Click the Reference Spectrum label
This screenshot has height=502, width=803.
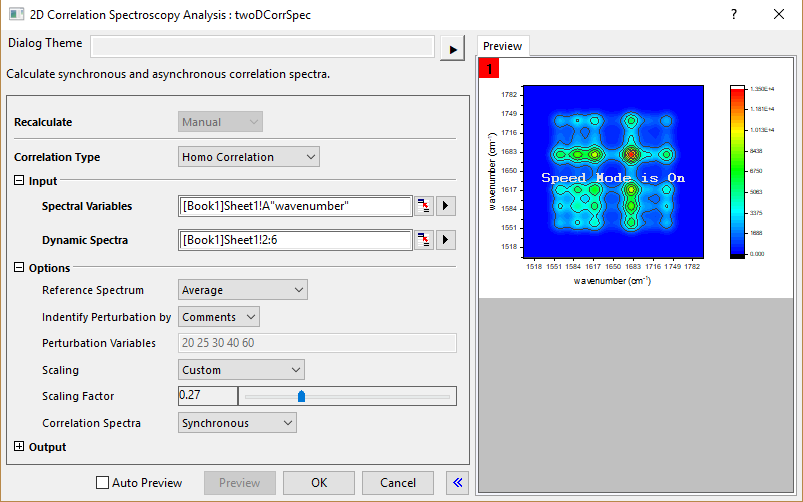[x=93, y=290]
